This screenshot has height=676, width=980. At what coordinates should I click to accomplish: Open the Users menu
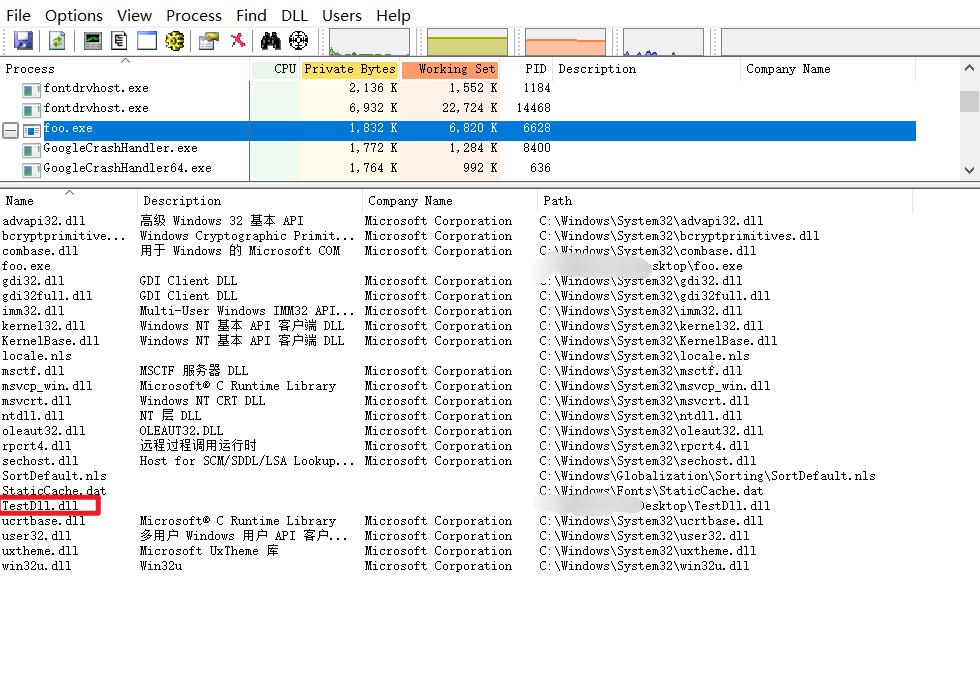point(342,15)
